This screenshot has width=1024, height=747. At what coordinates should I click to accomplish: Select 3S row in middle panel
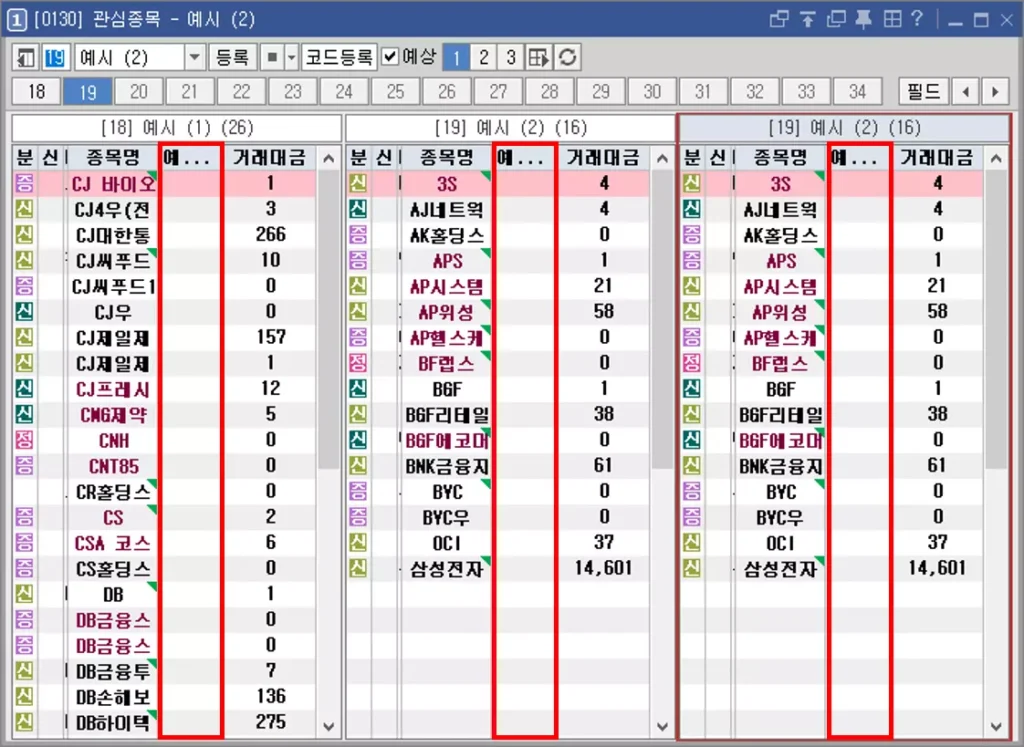tap(498, 183)
